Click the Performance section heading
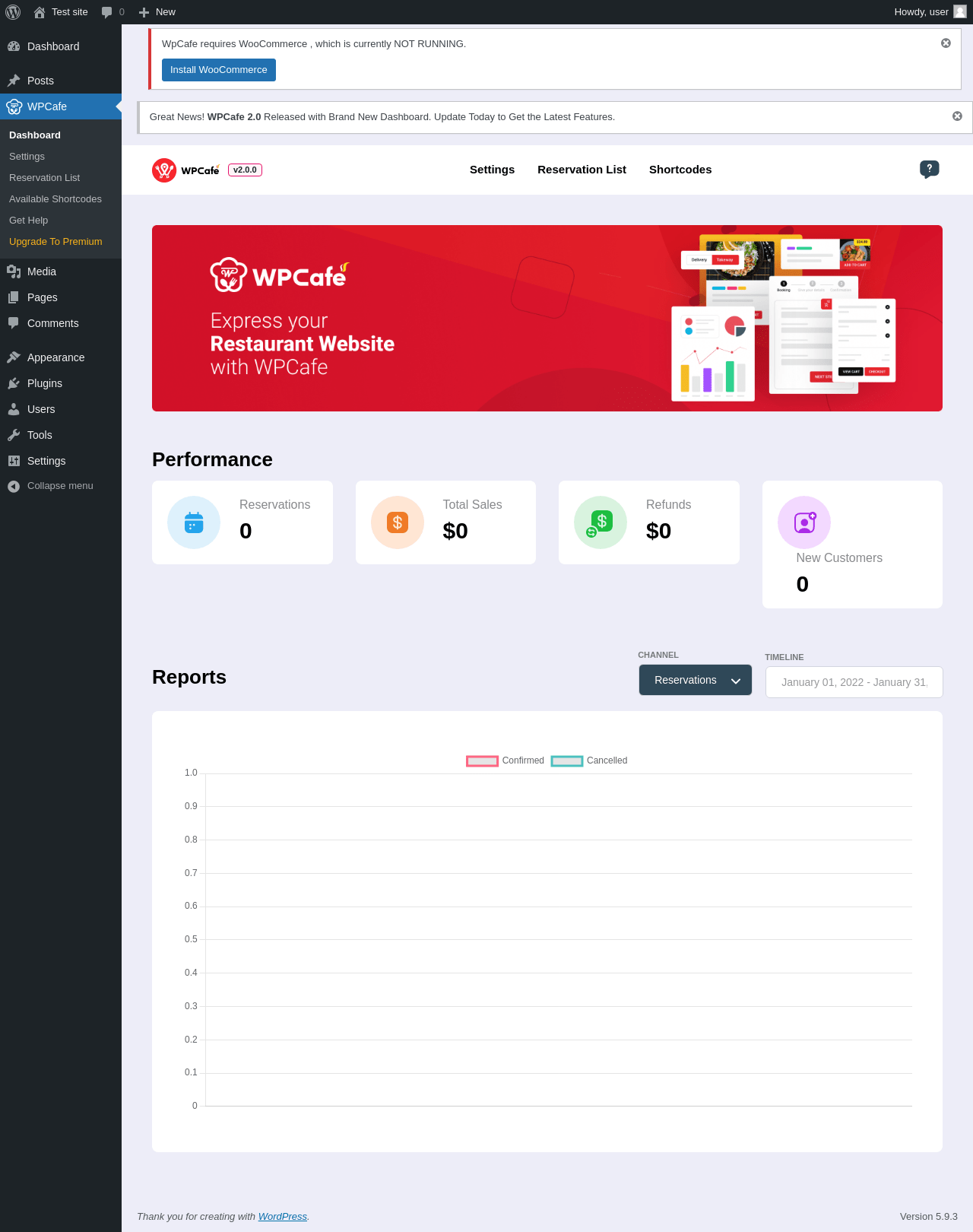This screenshot has width=973, height=1232. click(x=212, y=459)
